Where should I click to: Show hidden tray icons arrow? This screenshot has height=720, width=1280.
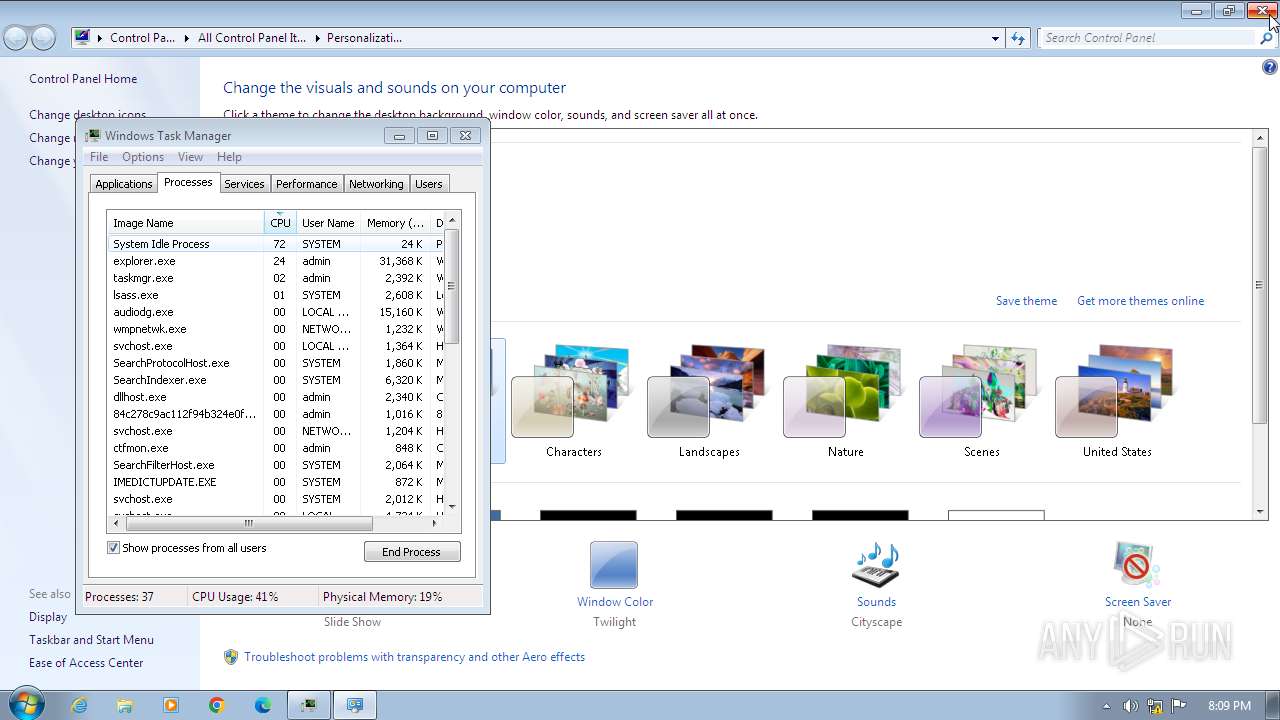1106,706
